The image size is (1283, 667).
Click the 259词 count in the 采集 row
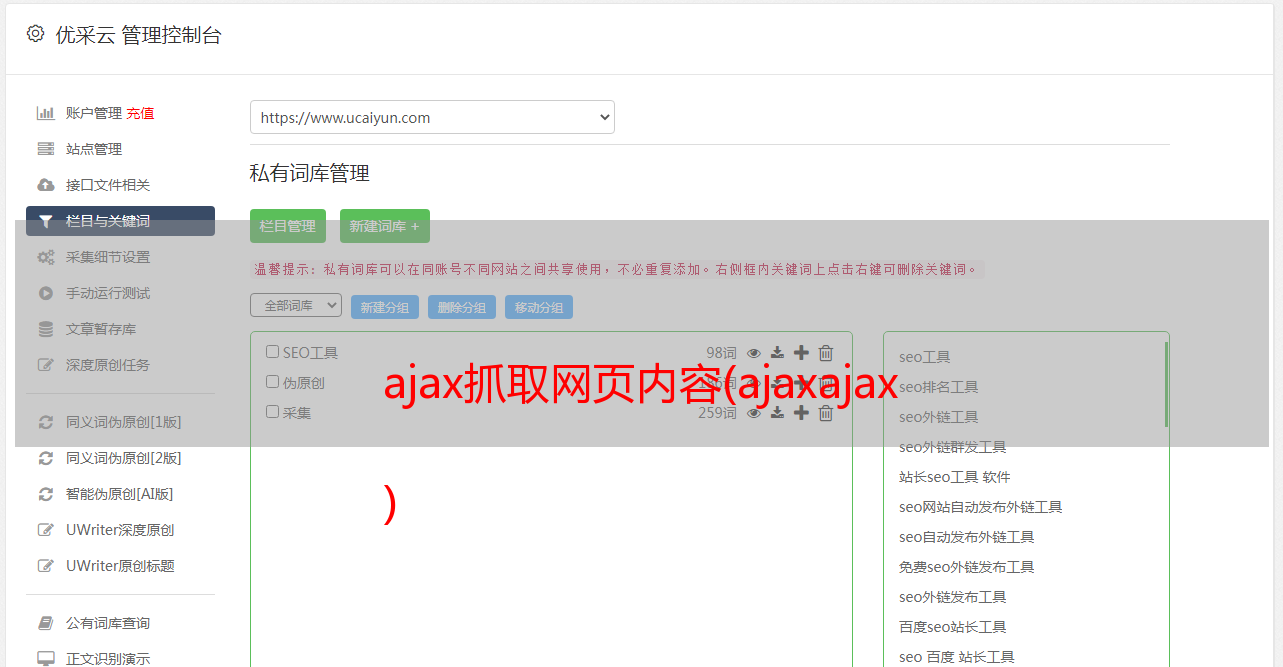coord(717,413)
